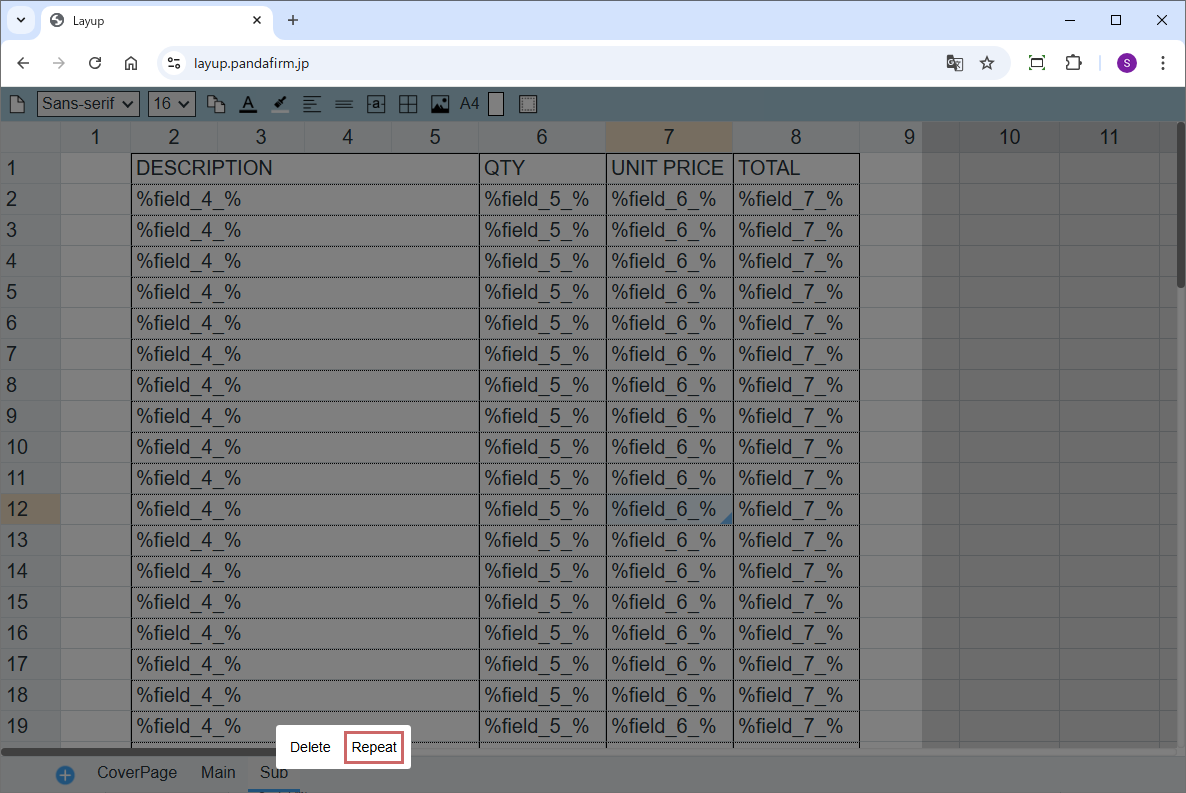Select the UNIT PRICE header cell
Image resolution: width=1186 pixels, height=793 pixels.
[668, 168]
